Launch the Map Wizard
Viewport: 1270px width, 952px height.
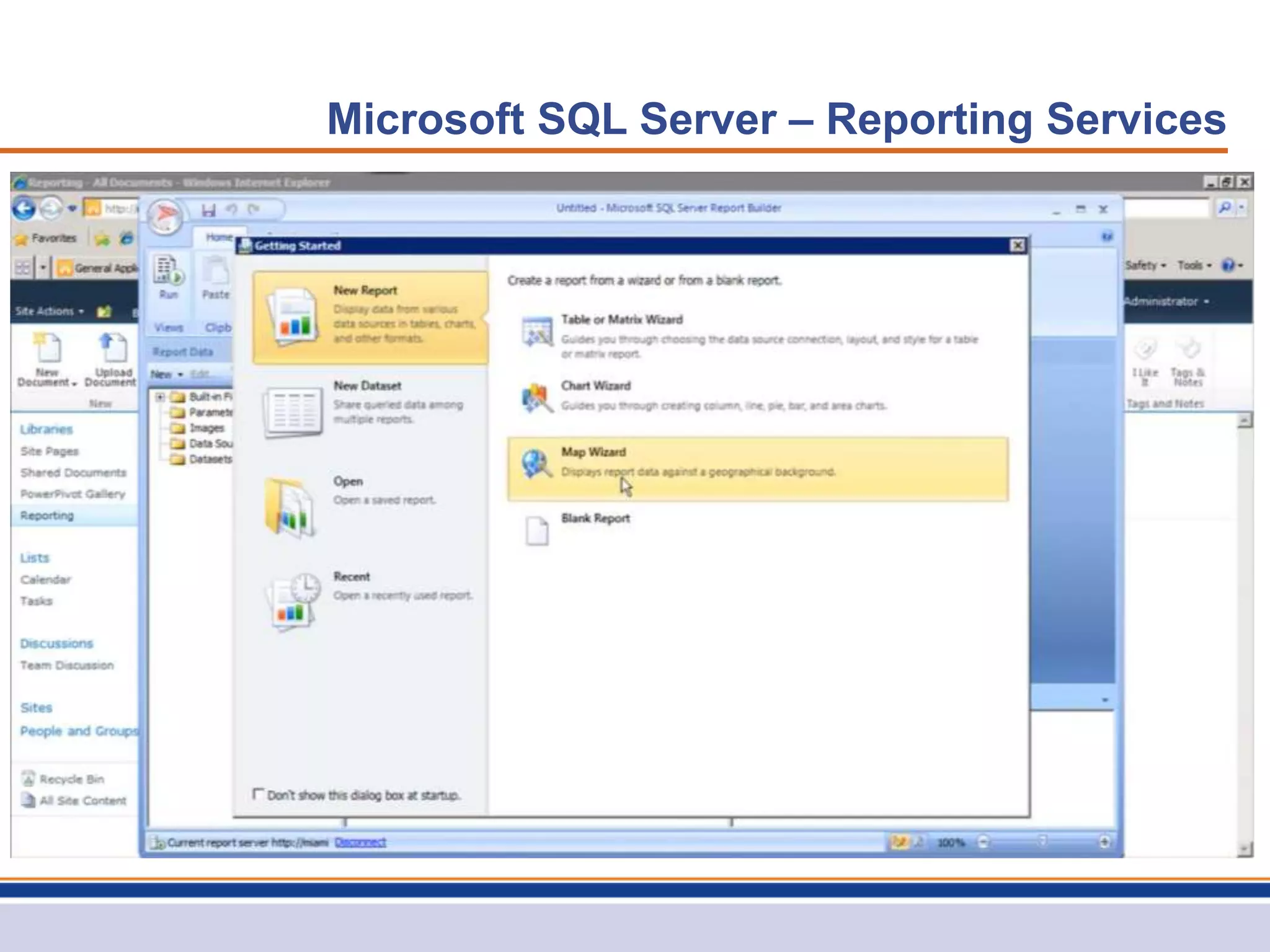tap(757, 469)
